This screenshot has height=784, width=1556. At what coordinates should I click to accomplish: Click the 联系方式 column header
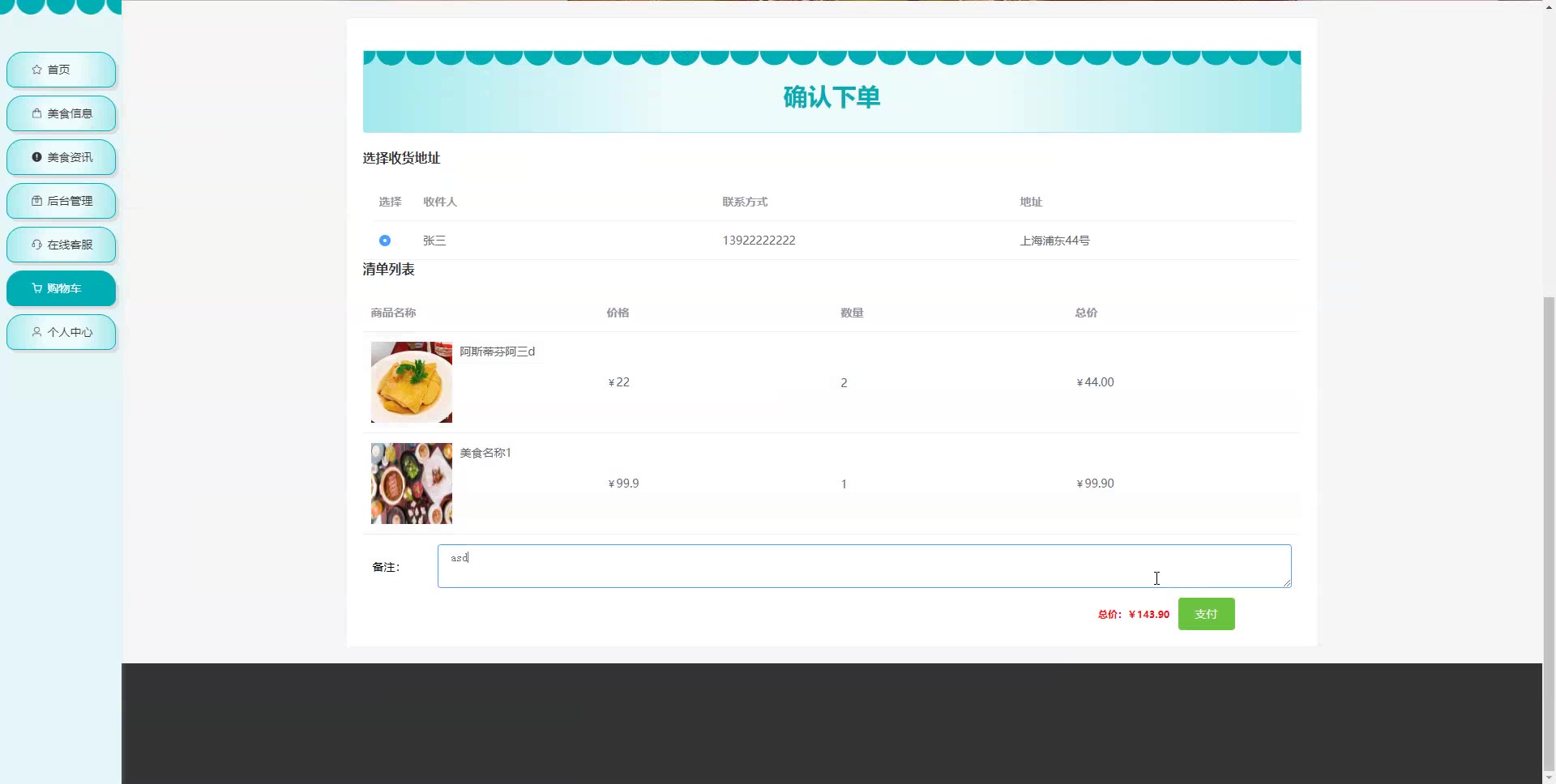[745, 202]
